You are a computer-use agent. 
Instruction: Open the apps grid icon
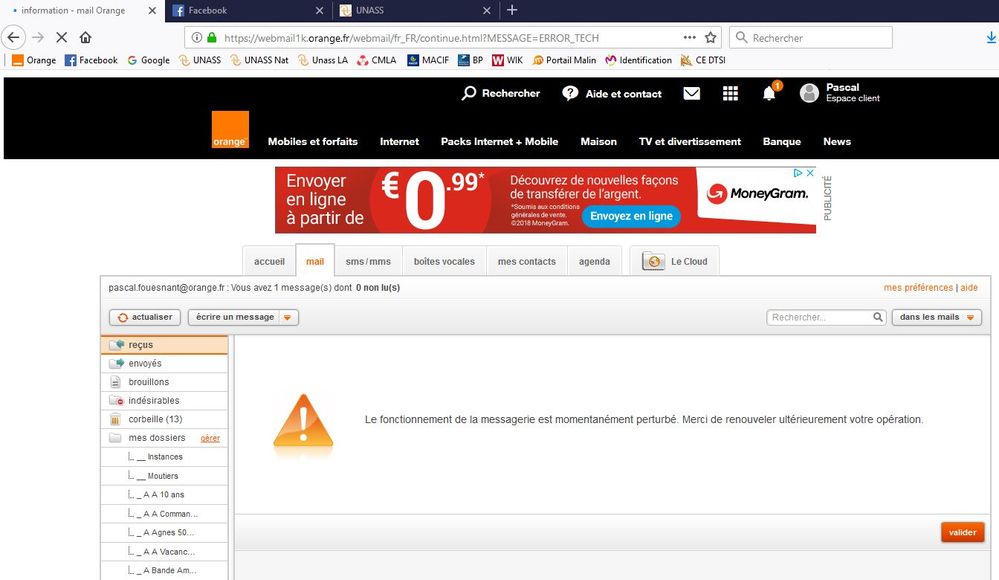point(731,94)
